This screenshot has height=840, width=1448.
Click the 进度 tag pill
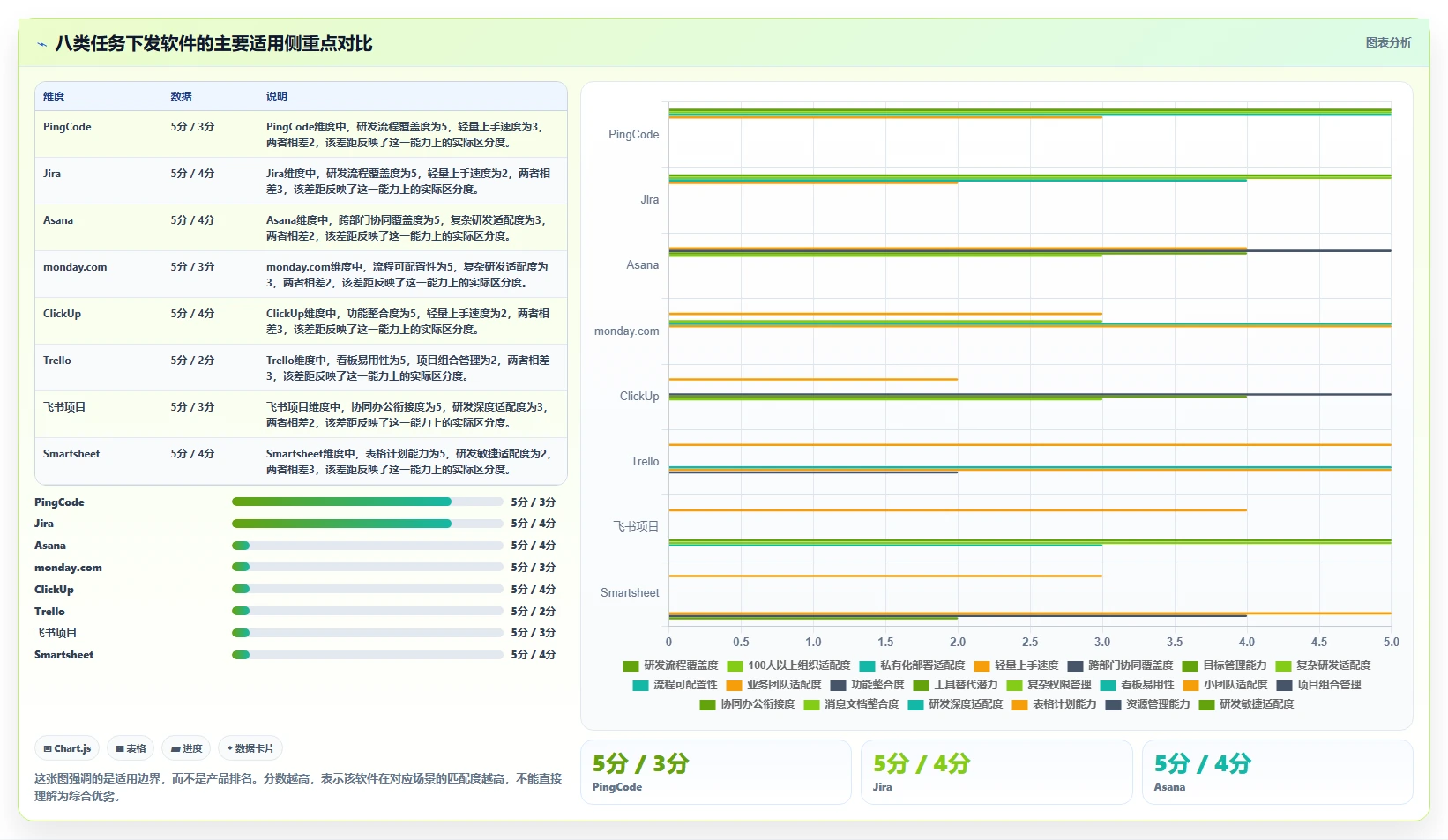click(x=186, y=748)
